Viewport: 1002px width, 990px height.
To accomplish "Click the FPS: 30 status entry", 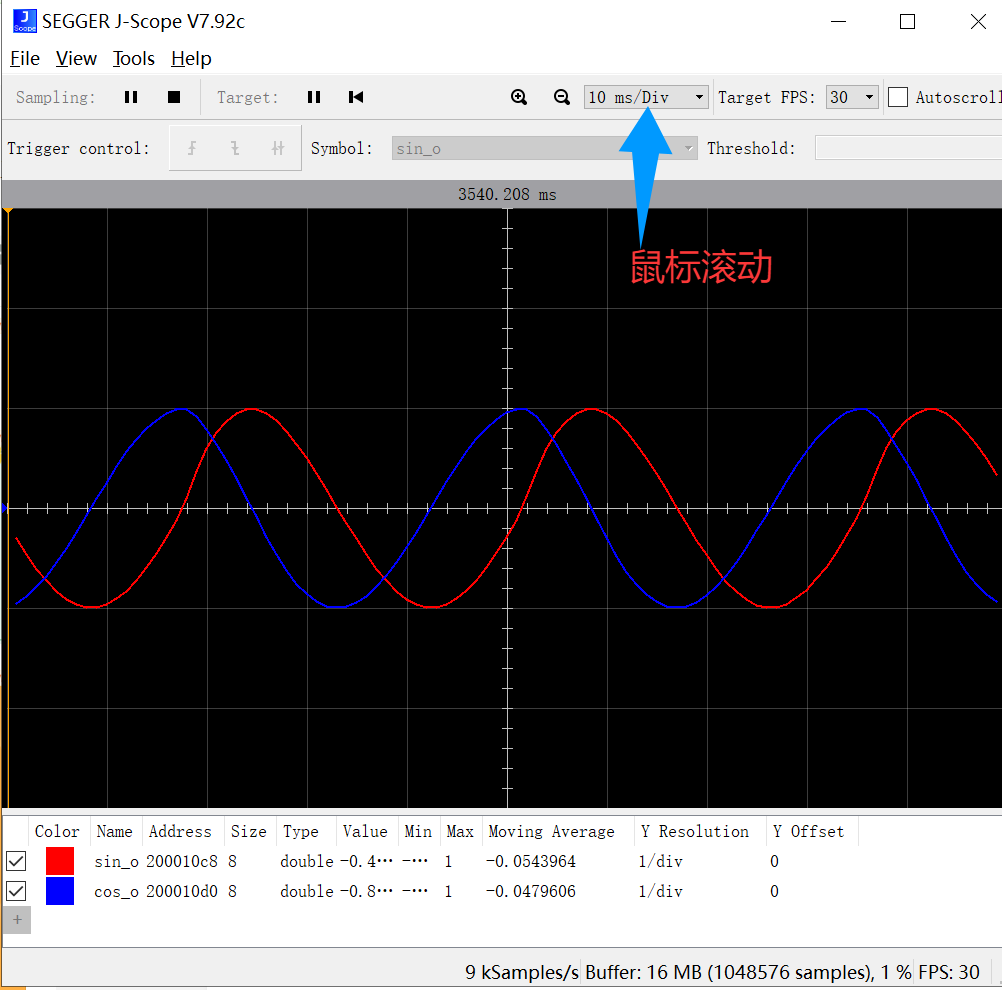I will 949,972.
